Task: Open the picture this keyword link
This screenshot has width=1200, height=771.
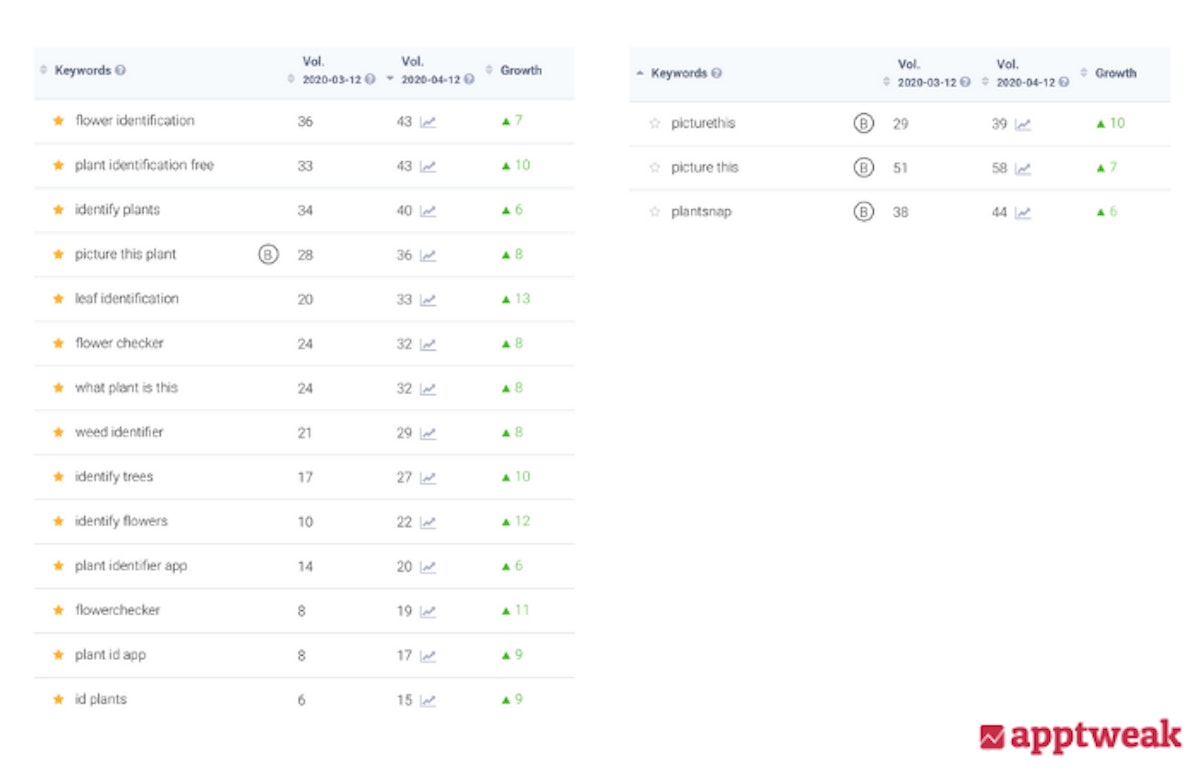Action: tap(704, 168)
